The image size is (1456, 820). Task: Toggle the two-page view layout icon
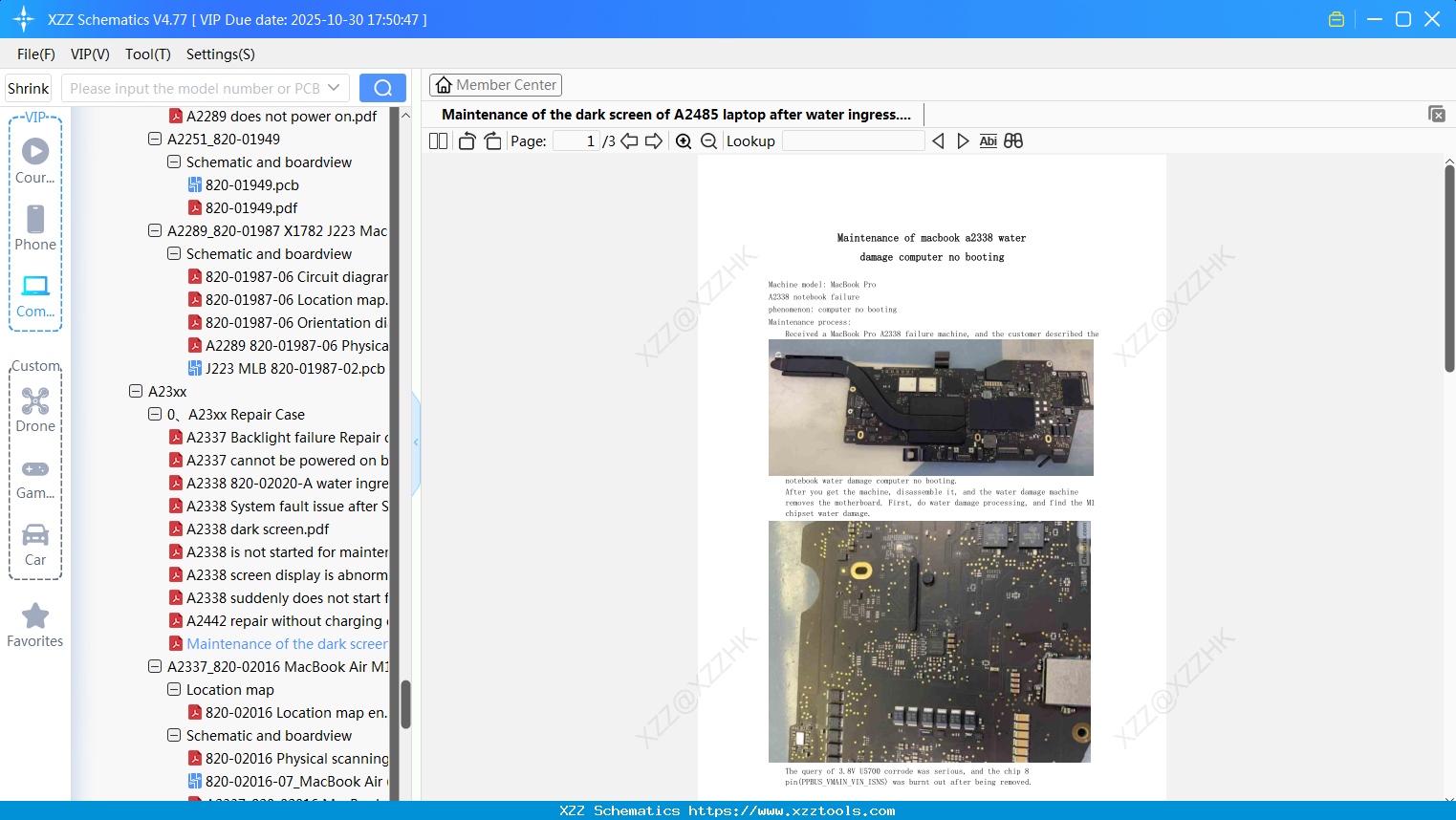tap(439, 141)
